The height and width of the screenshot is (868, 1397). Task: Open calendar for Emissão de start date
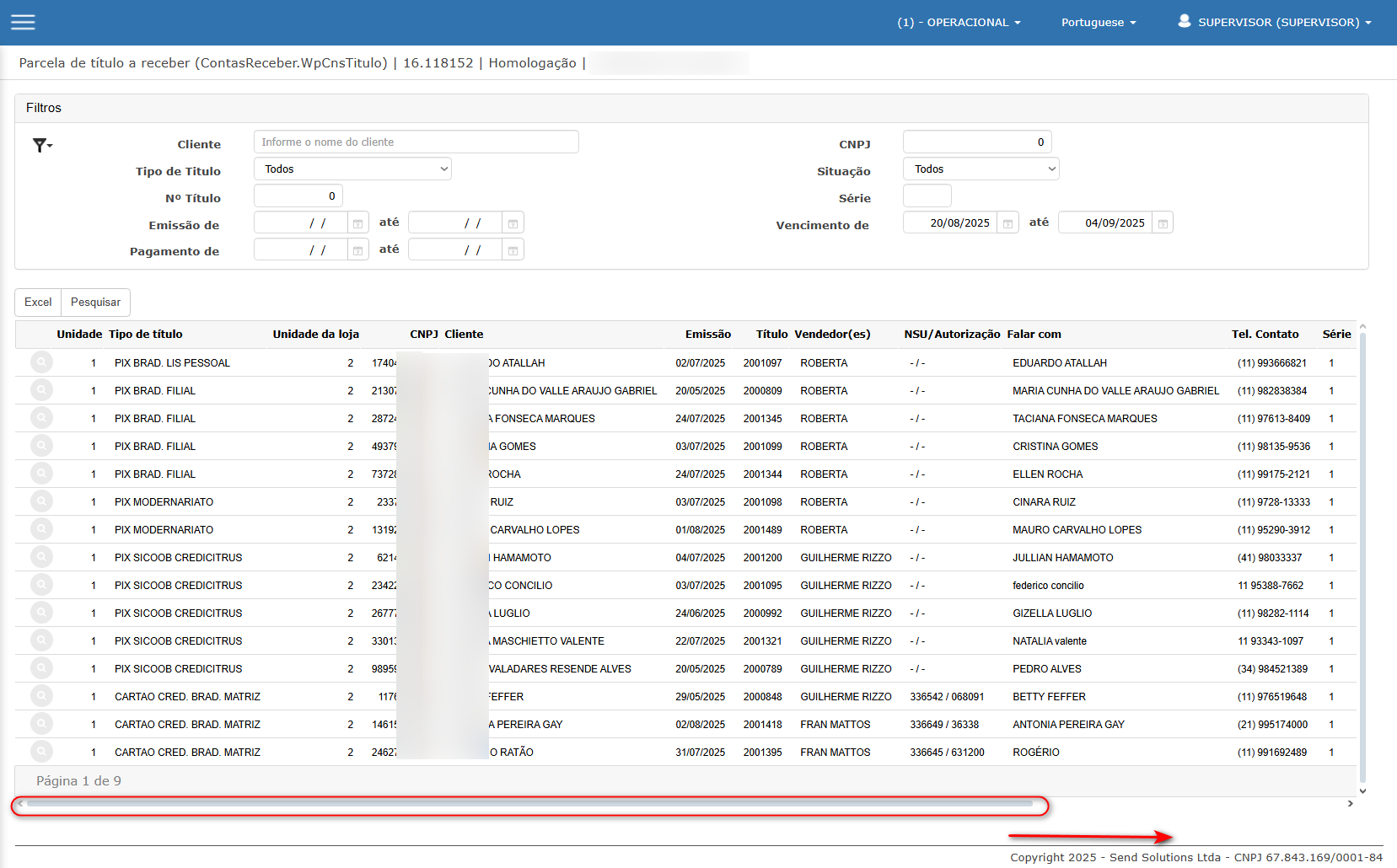pos(357,223)
